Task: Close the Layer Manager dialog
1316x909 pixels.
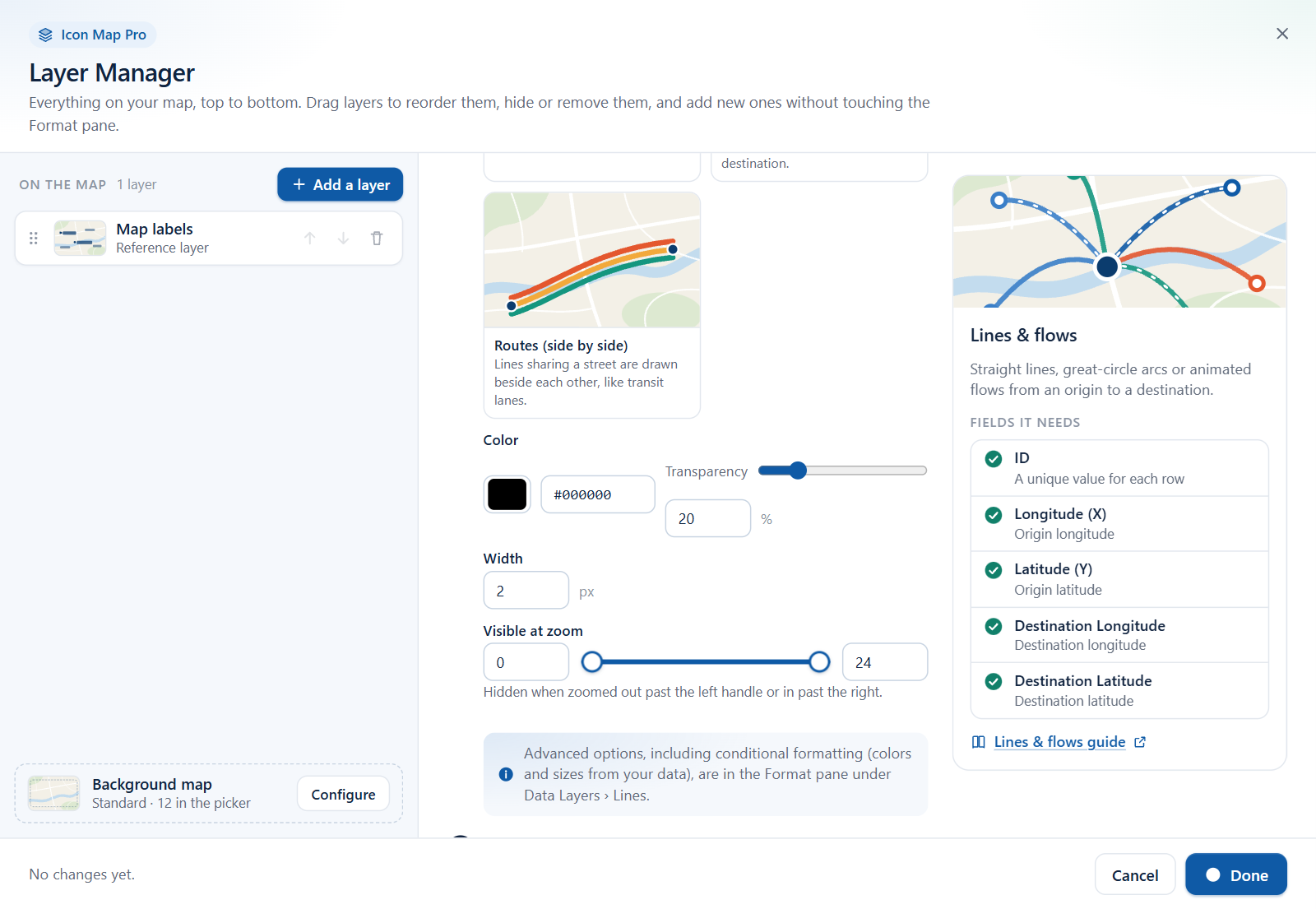Action: point(1282,34)
